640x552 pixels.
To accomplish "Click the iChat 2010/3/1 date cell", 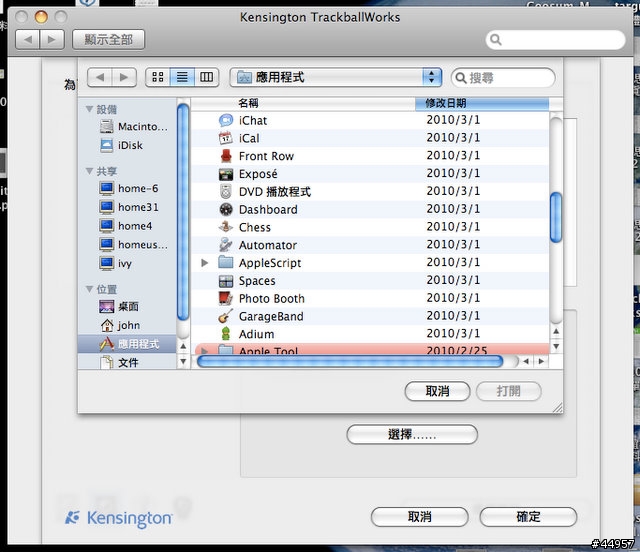I will 453,120.
